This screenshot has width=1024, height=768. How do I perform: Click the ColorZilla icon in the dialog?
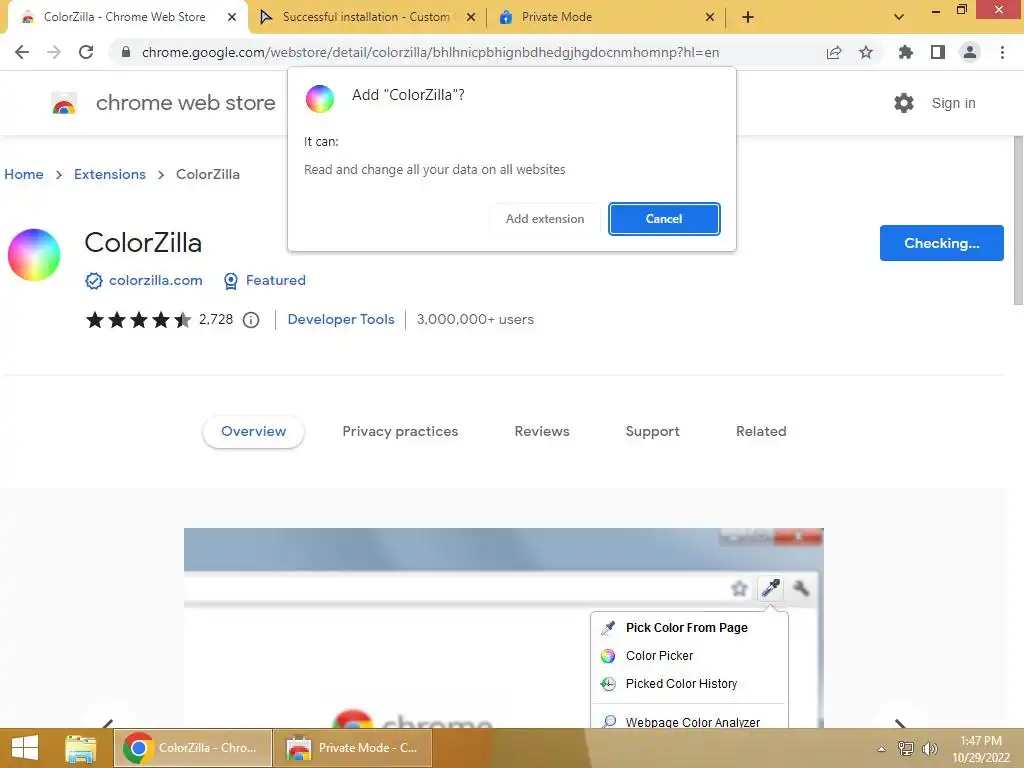[320, 99]
